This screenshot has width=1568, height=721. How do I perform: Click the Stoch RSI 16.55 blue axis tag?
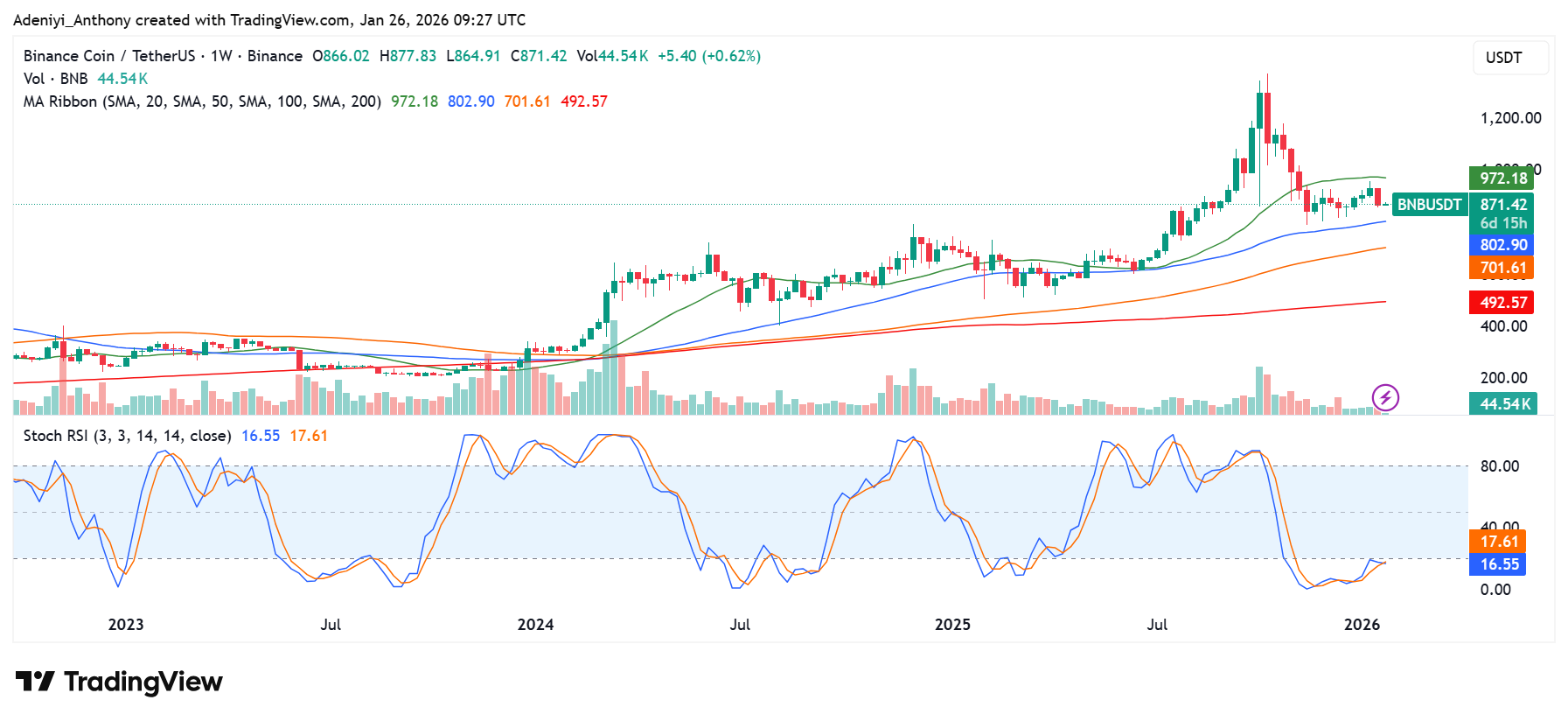pyautogui.click(x=1498, y=564)
